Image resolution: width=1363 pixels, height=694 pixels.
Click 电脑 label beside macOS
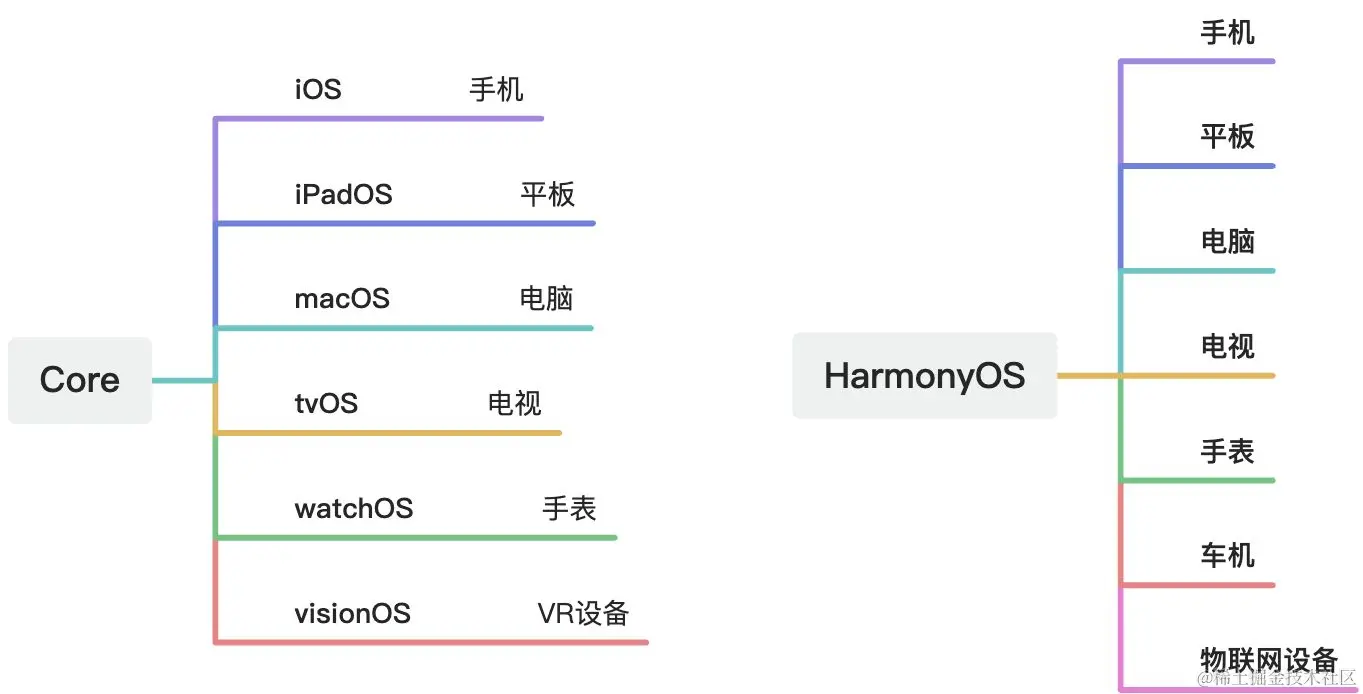pyautogui.click(x=546, y=298)
